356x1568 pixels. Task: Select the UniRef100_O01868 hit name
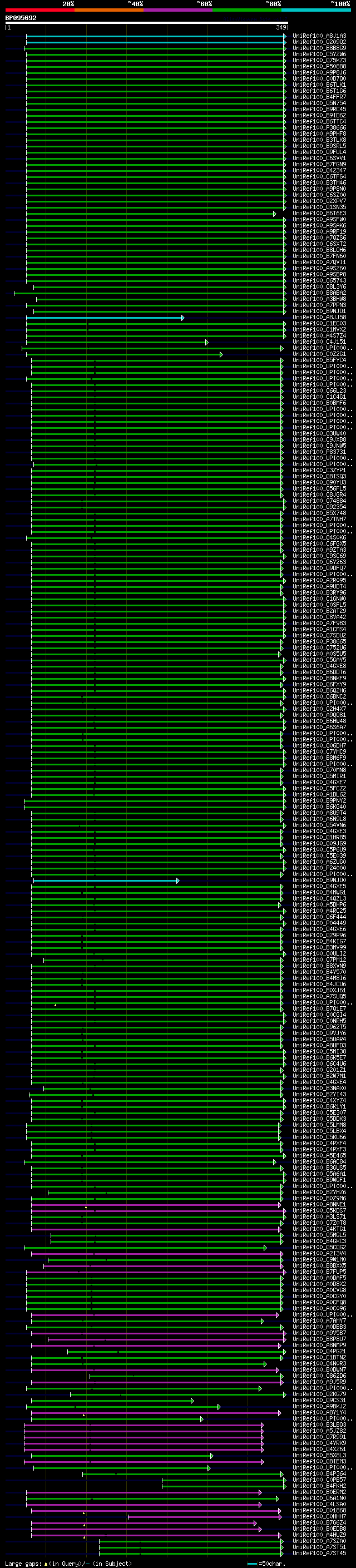319,1510
